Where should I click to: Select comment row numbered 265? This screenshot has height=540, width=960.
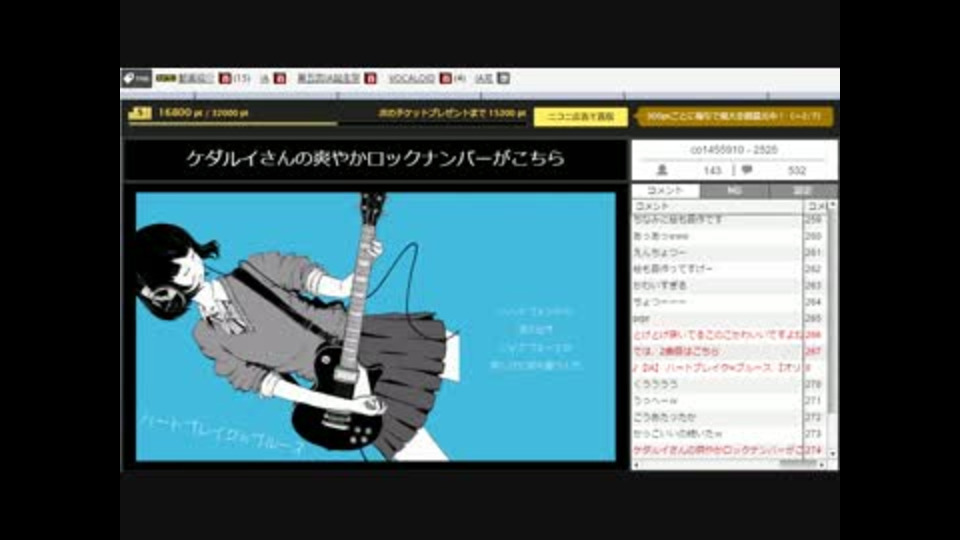pyautogui.click(x=729, y=318)
